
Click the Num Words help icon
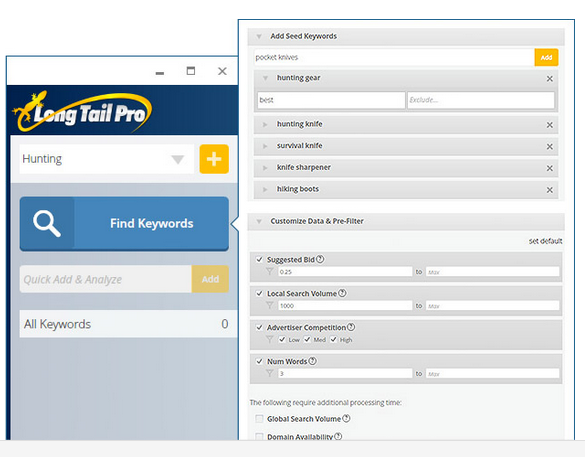313,361
